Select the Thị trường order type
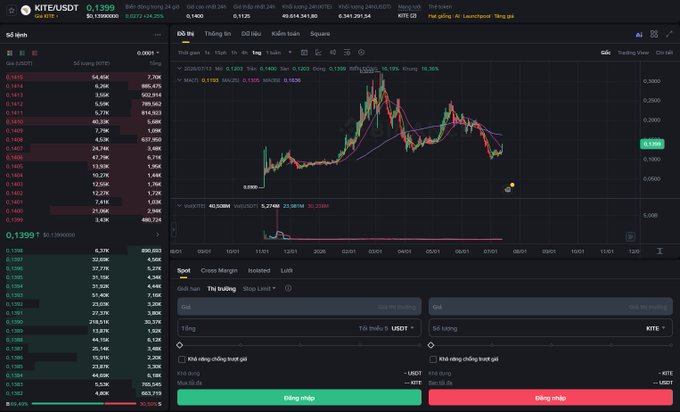Viewport: 680px width, 412px height. pyautogui.click(x=222, y=288)
